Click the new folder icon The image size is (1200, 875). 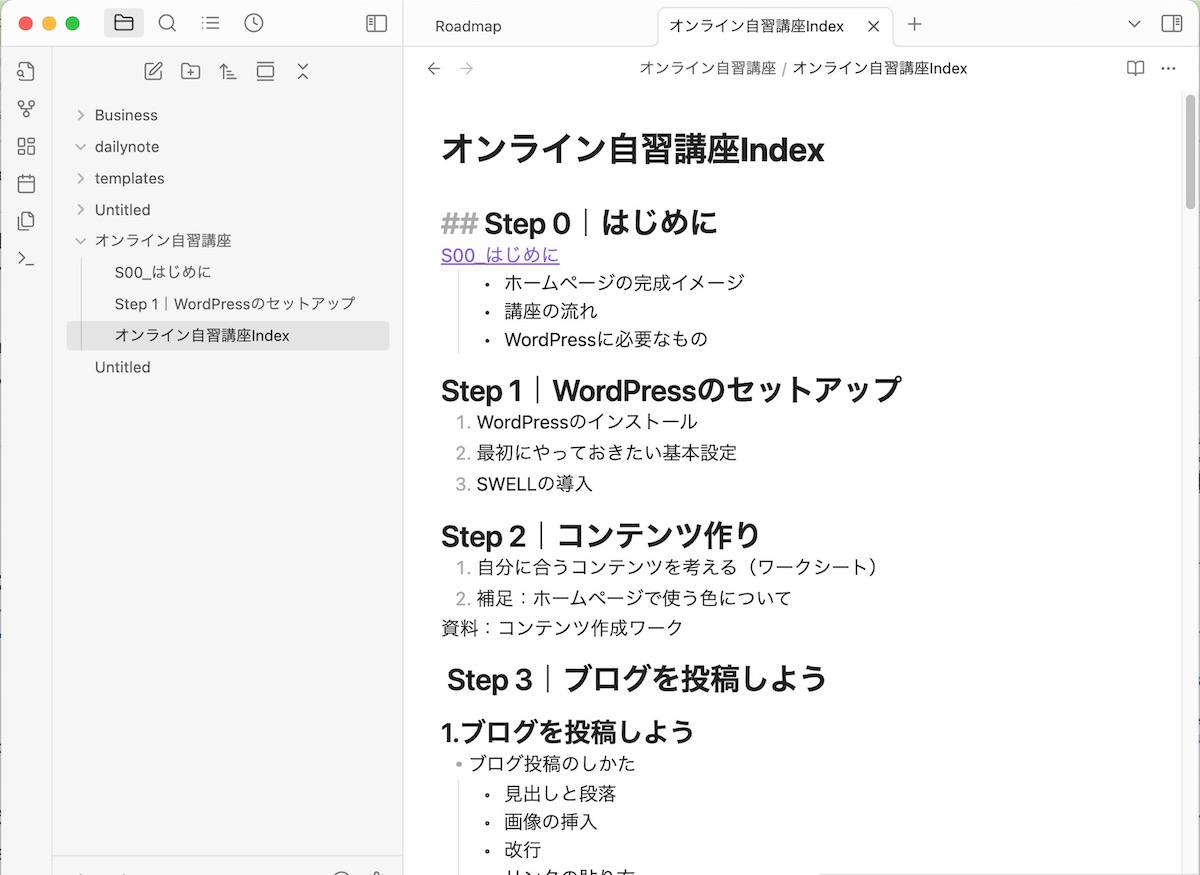click(190, 71)
